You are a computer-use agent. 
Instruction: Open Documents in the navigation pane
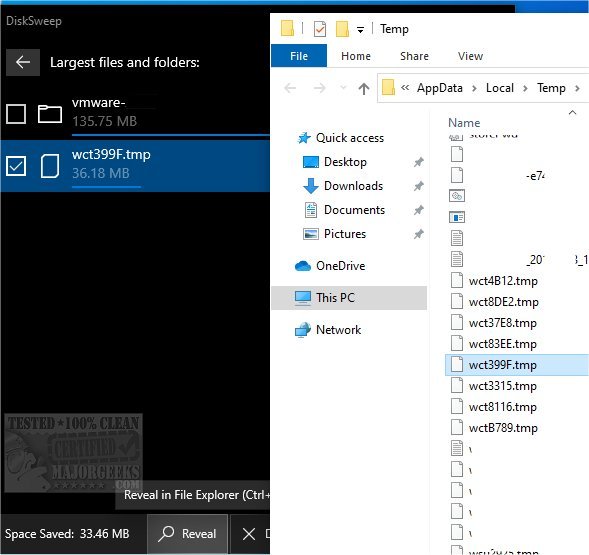click(354, 210)
